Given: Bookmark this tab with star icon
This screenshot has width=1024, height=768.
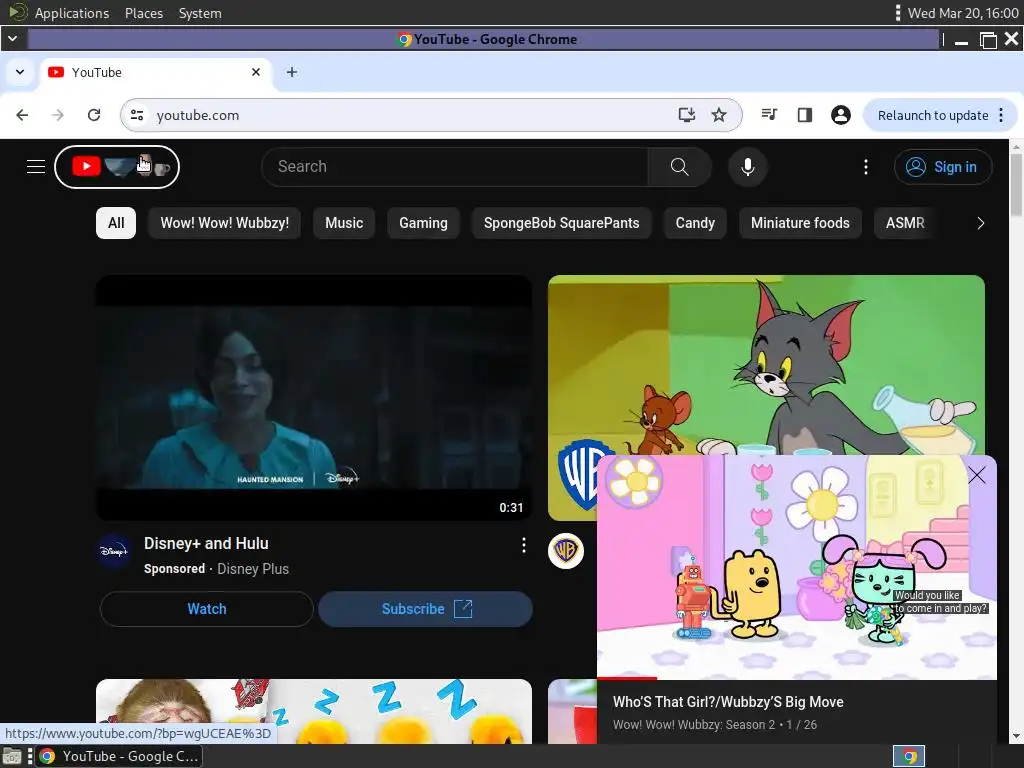Looking at the screenshot, I should (719, 115).
